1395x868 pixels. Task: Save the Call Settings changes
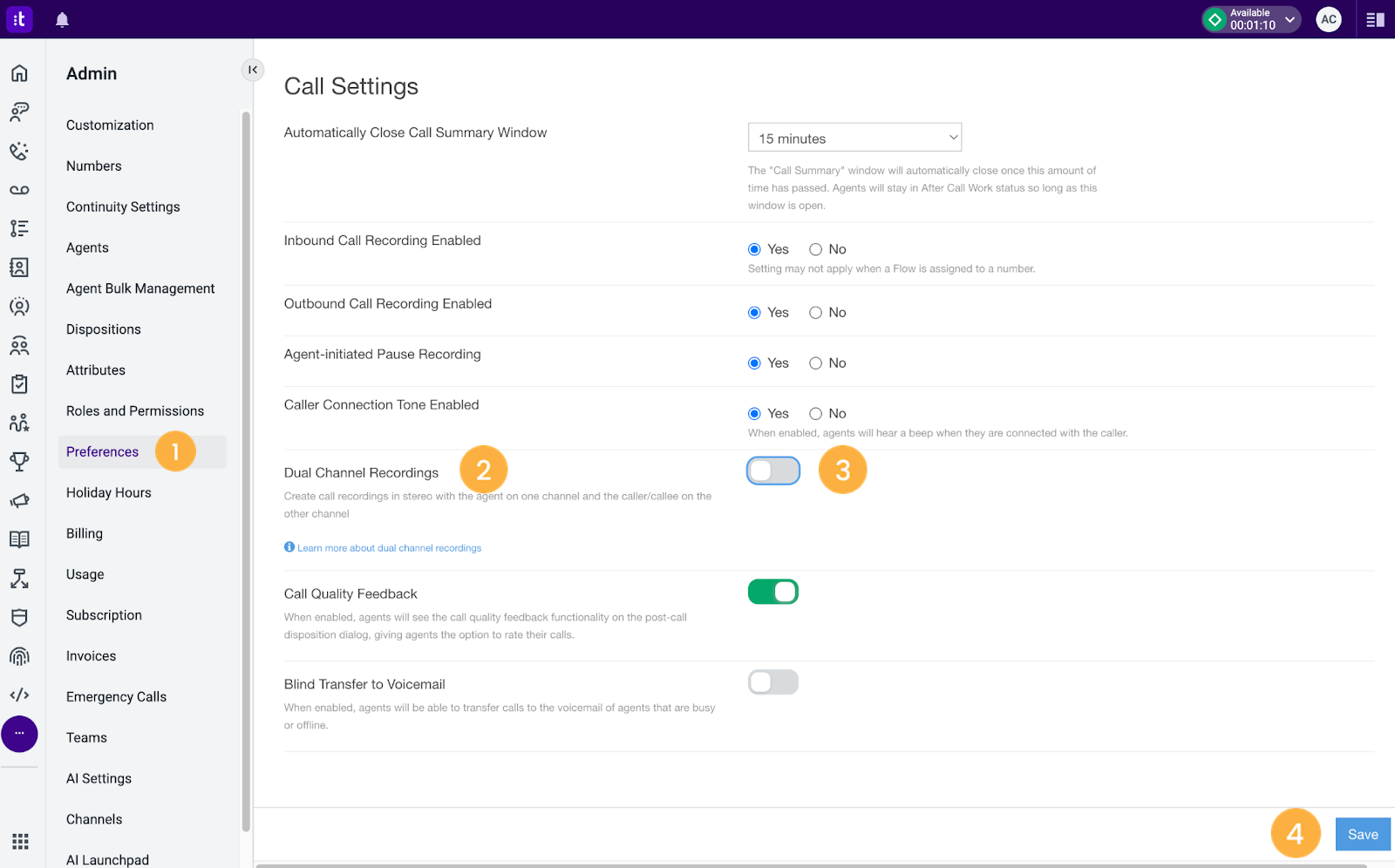pyautogui.click(x=1362, y=834)
